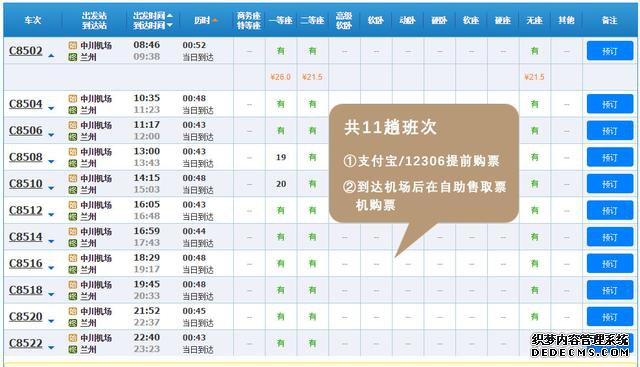Click departure station icon for C8522
Viewport: 640px width, 367px height.
coord(73,338)
